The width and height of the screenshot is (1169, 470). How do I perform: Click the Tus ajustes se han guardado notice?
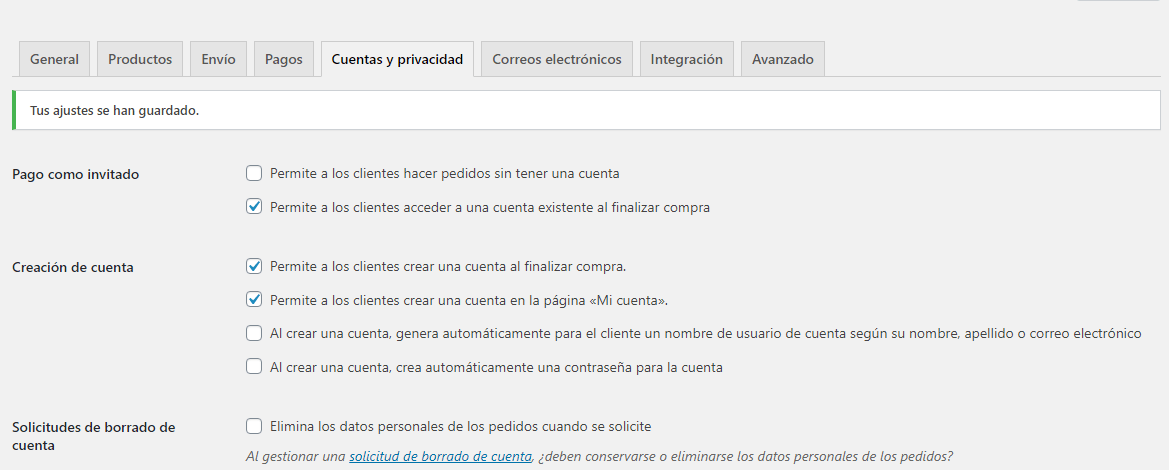pos(586,110)
